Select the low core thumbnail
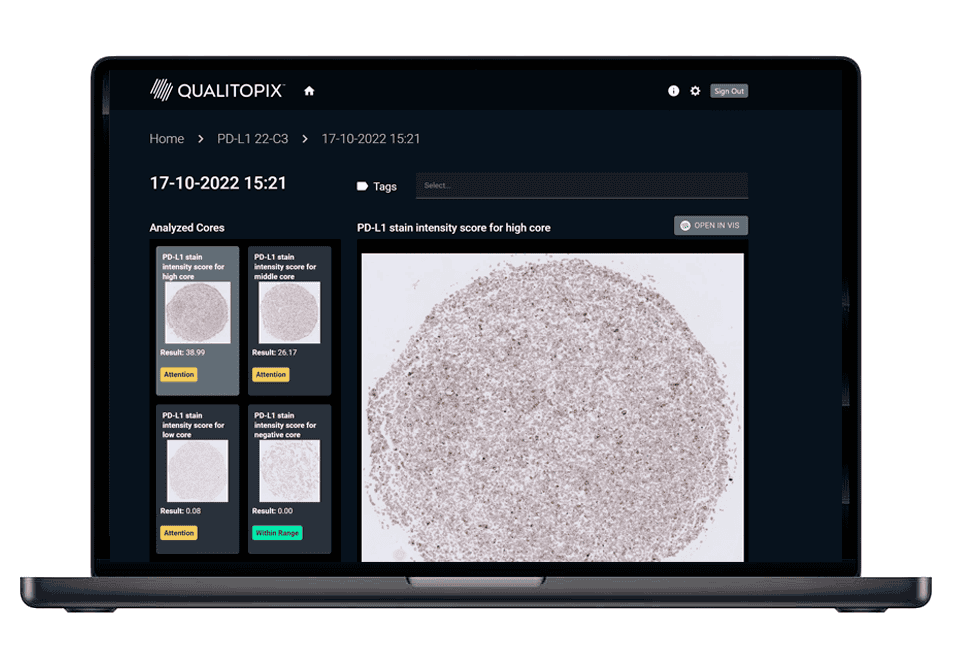 tap(197, 470)
